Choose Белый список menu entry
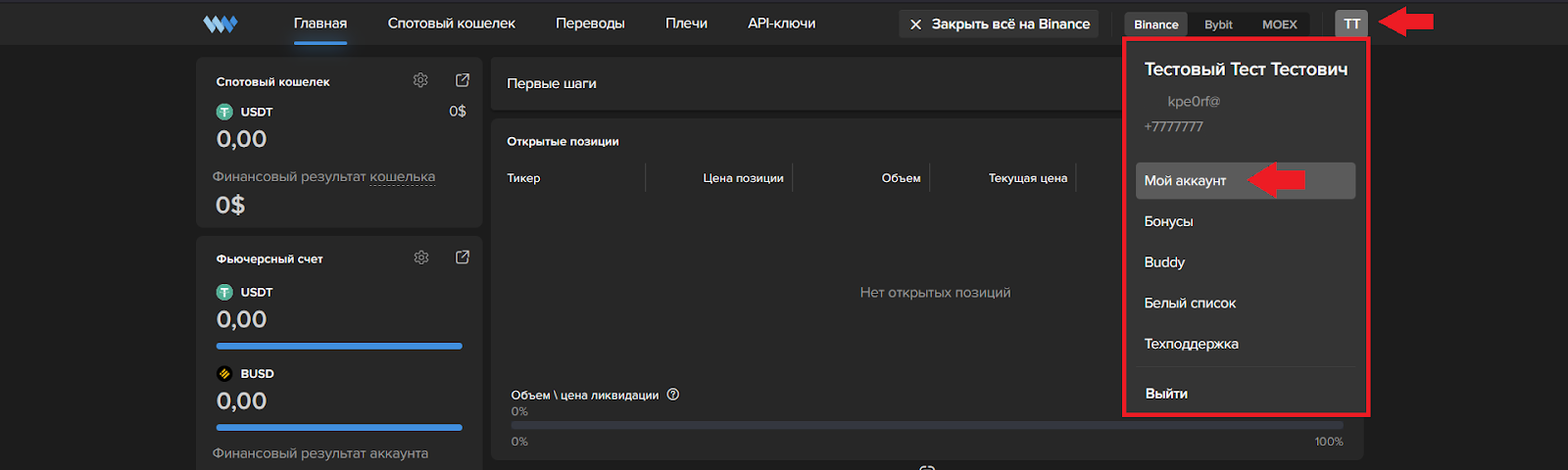Viewport: 1568px width, 470px height. point(1190,304)
